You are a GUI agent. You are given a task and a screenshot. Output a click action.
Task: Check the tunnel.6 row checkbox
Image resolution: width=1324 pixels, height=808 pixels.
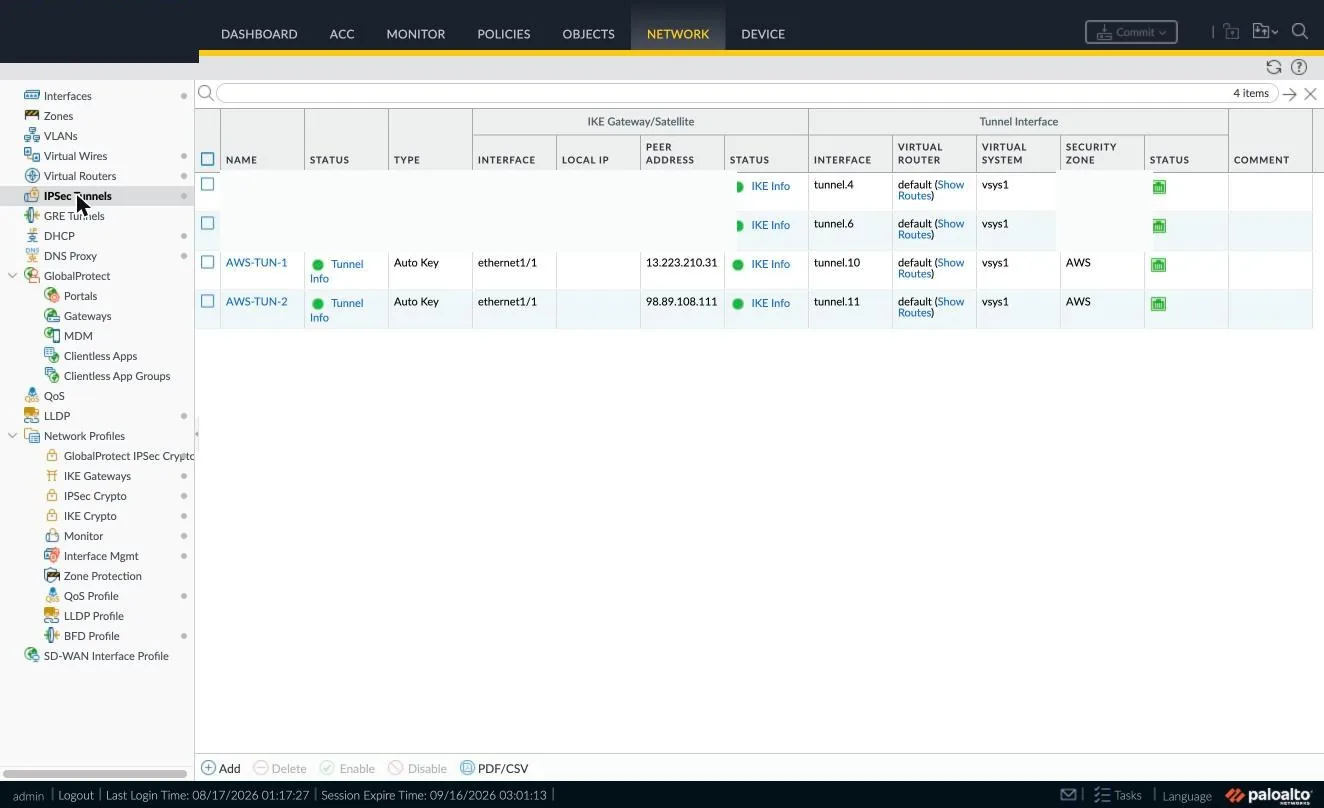pos(208,223)
